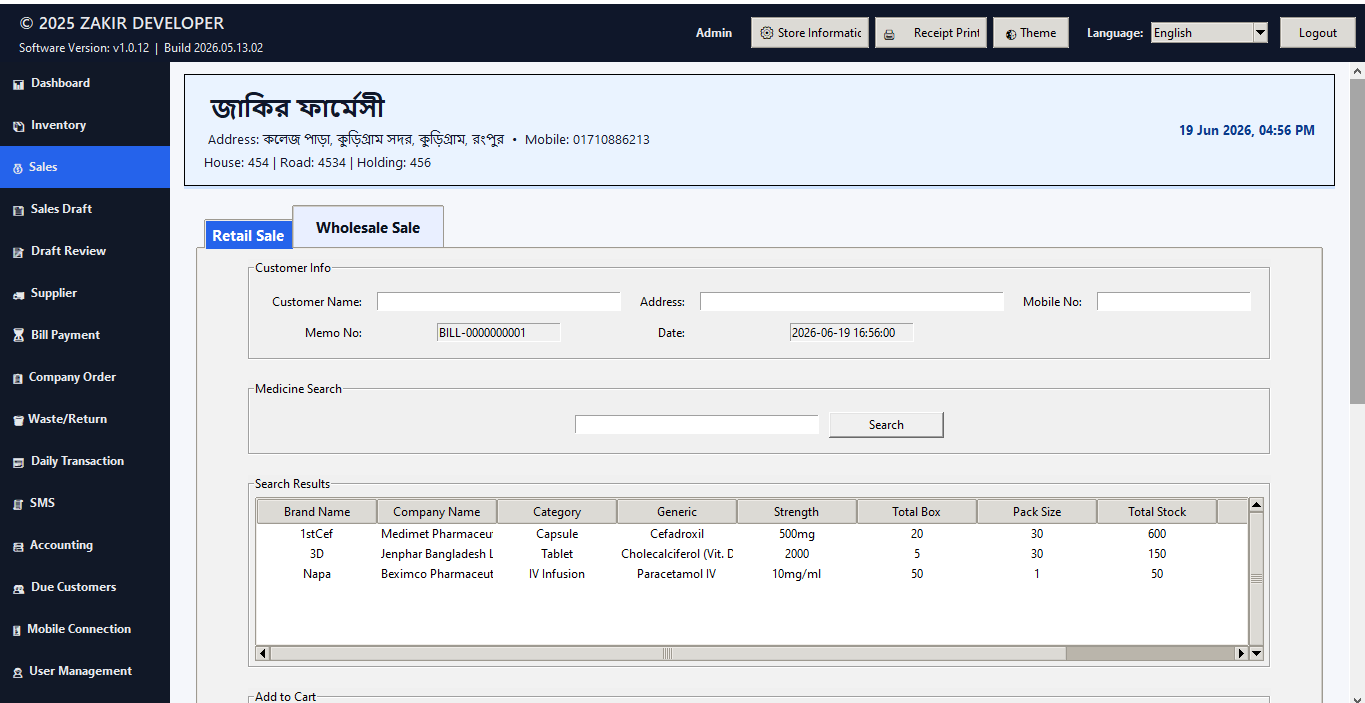Click the Paracetamol IV generic cell

pyautogui.click(x=677, y=574)
